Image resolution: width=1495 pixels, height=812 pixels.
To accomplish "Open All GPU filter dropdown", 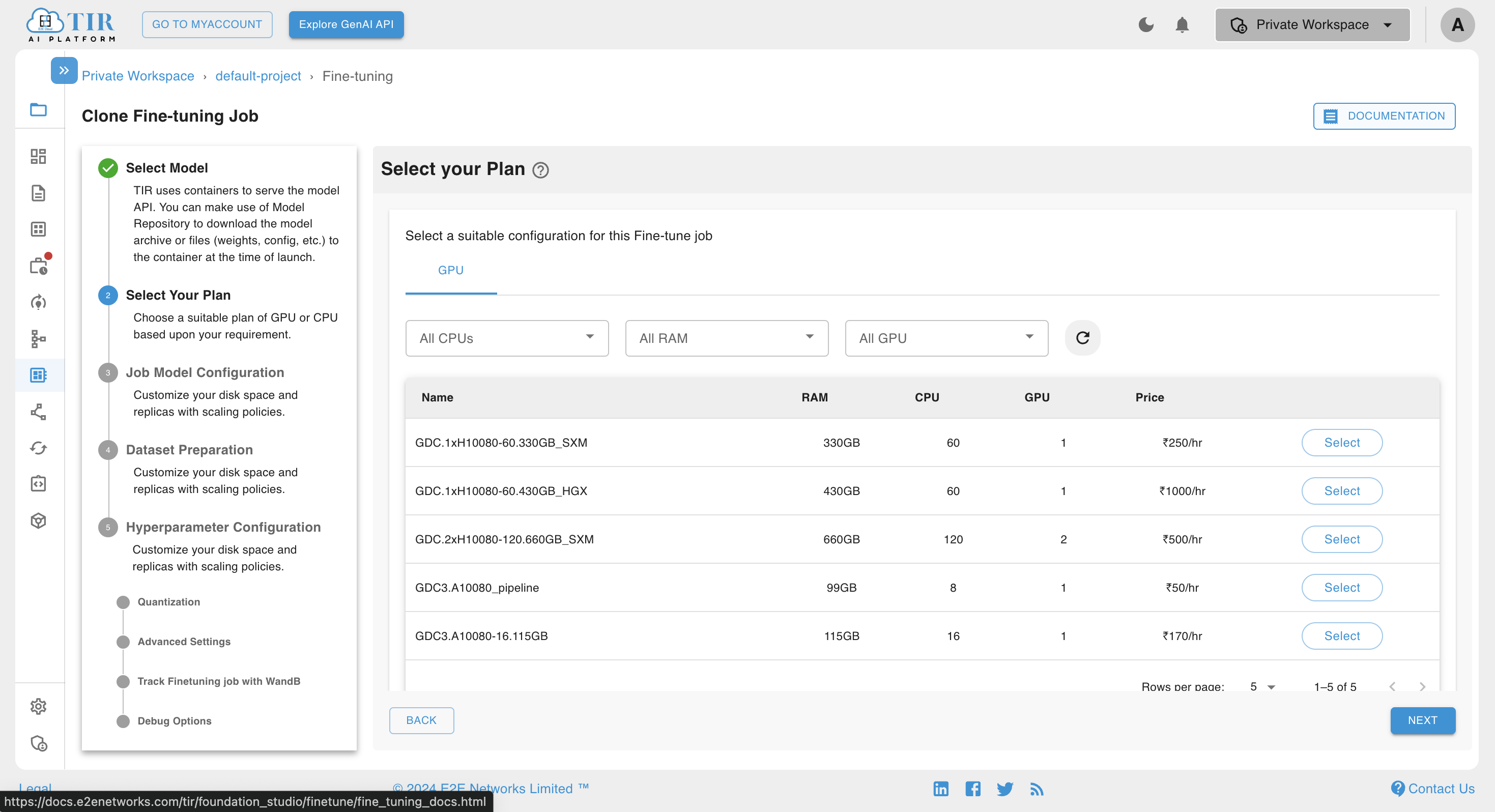I will 946,338.
